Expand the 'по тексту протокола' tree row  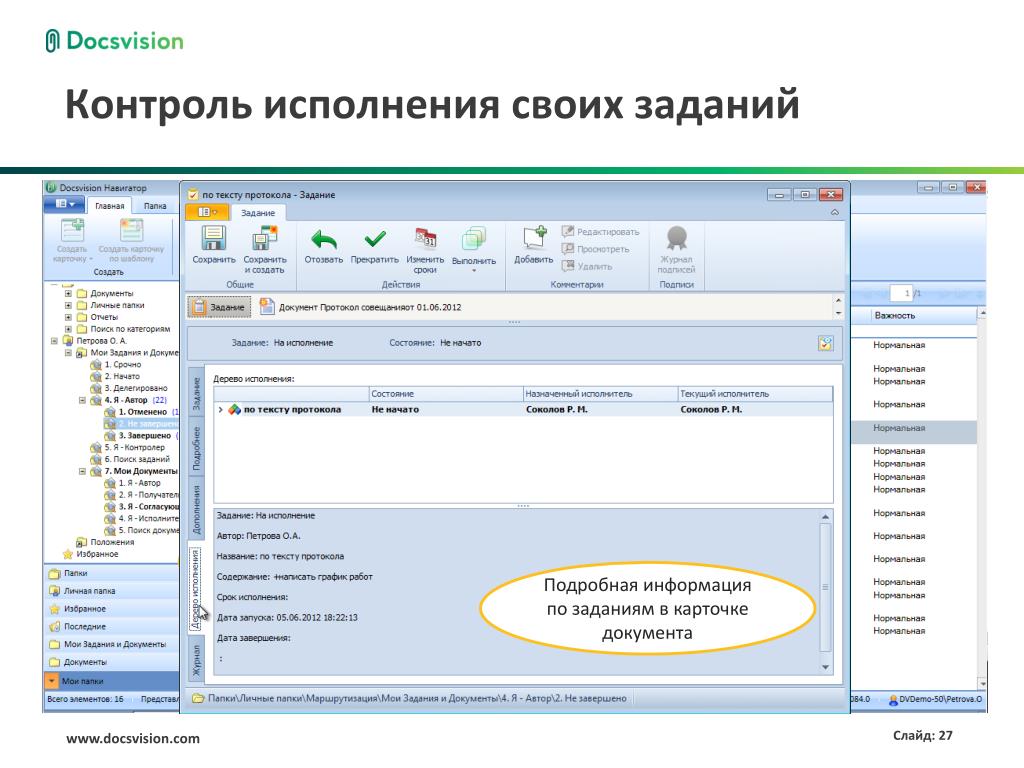click(x=221, y=409)
